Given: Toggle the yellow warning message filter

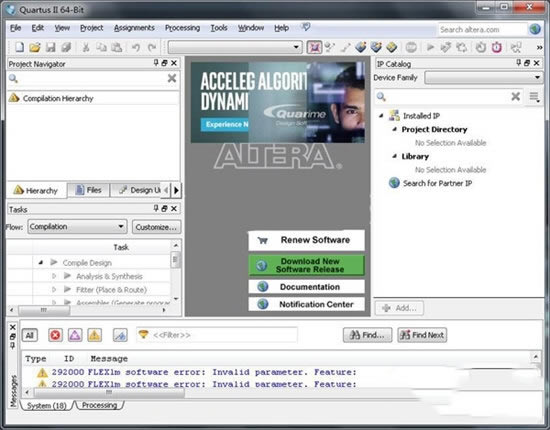Looking at the screenshot, I should coord(94,335).
